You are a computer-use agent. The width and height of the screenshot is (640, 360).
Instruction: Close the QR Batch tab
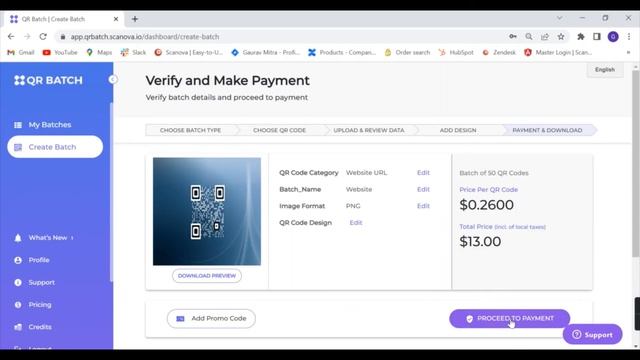coord(116,19)
